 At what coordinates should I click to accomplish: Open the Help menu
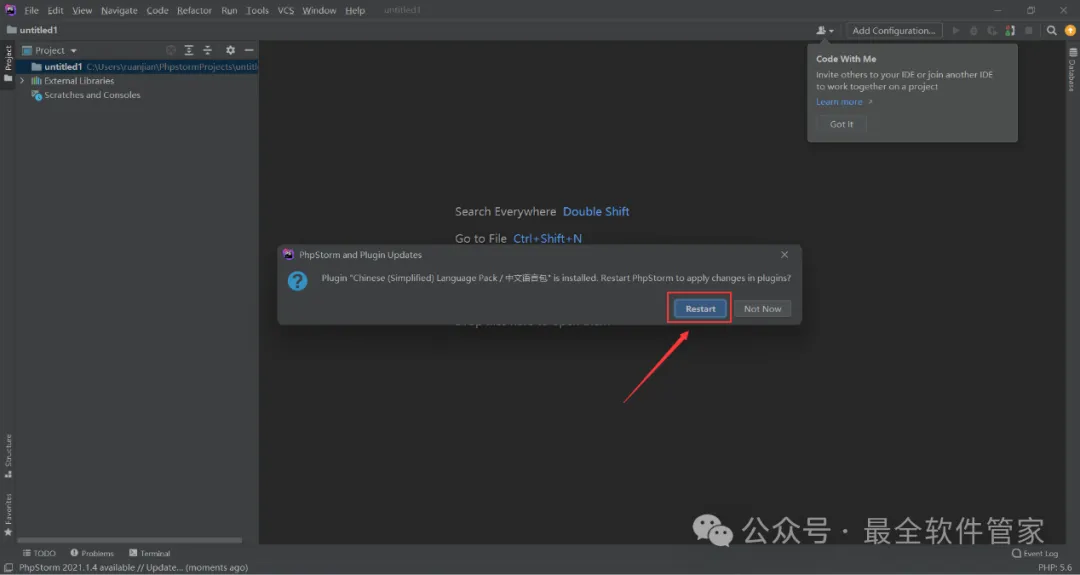point(355,10)
